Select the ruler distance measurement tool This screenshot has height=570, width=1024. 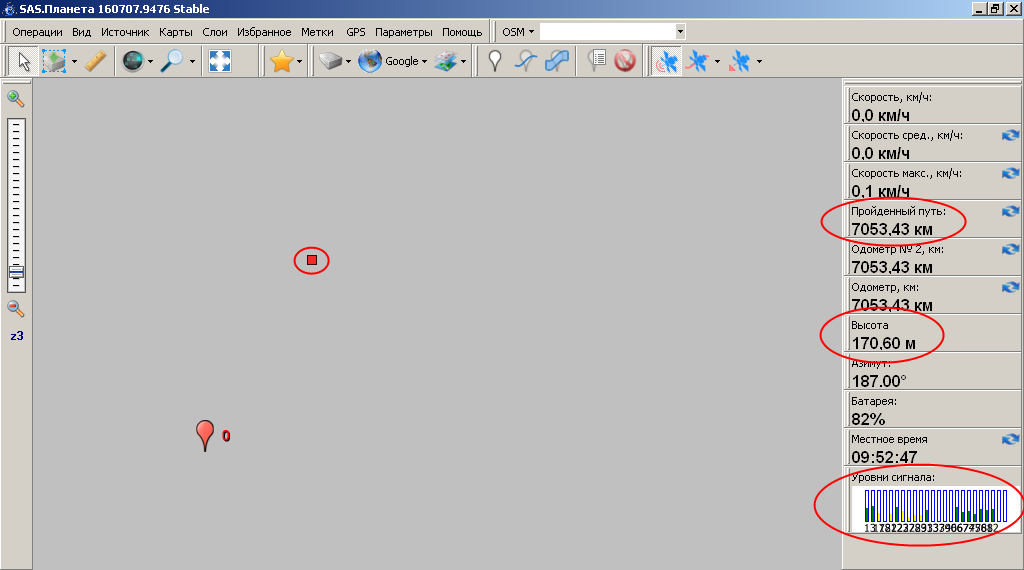pyautogui.click(x=95, y=62)
